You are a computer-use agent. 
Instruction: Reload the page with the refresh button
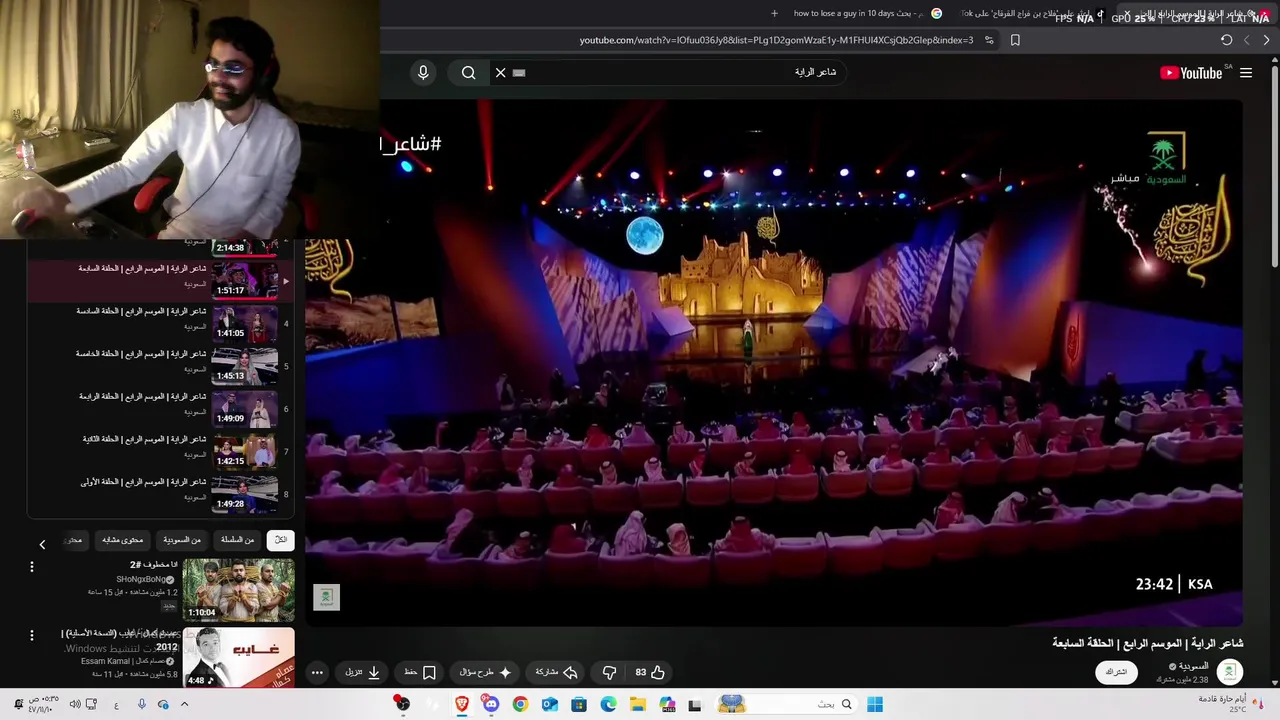tap(1226, 40)
